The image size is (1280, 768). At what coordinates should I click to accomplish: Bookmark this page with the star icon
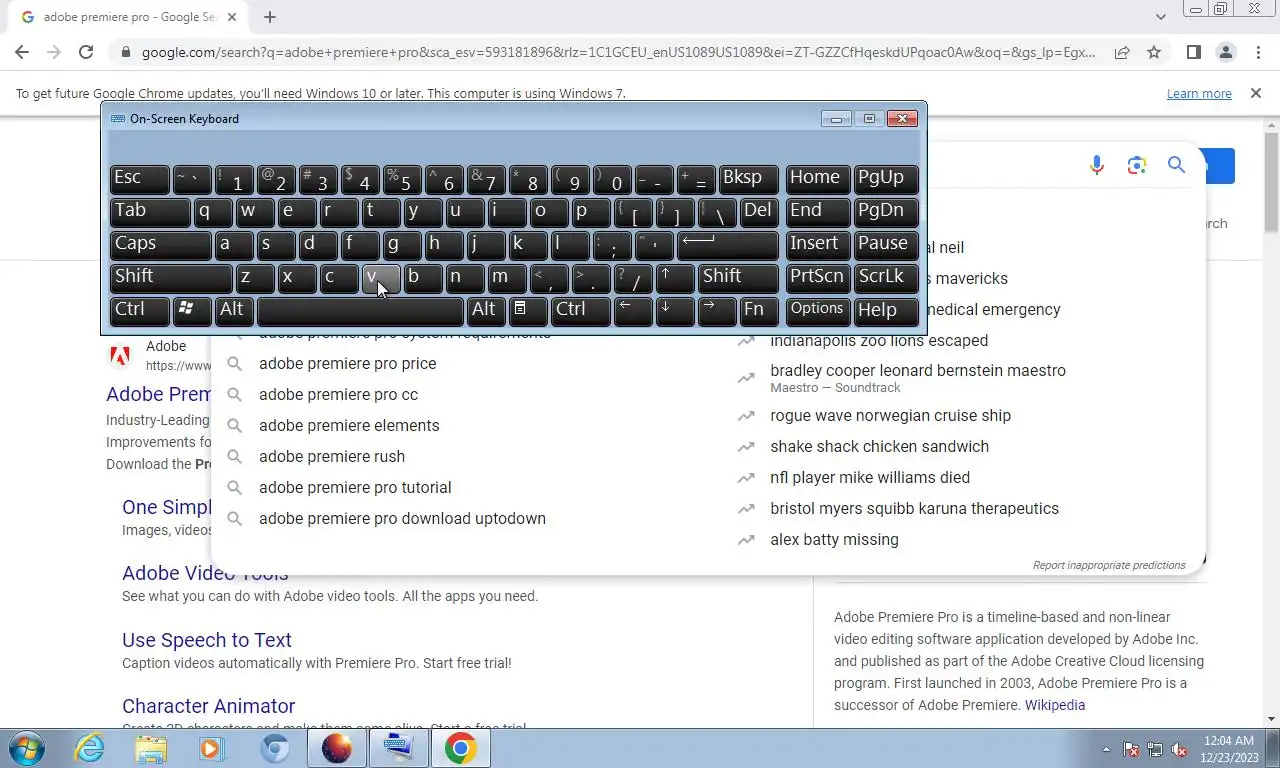pyautogui.click(x=1154, y=53)
